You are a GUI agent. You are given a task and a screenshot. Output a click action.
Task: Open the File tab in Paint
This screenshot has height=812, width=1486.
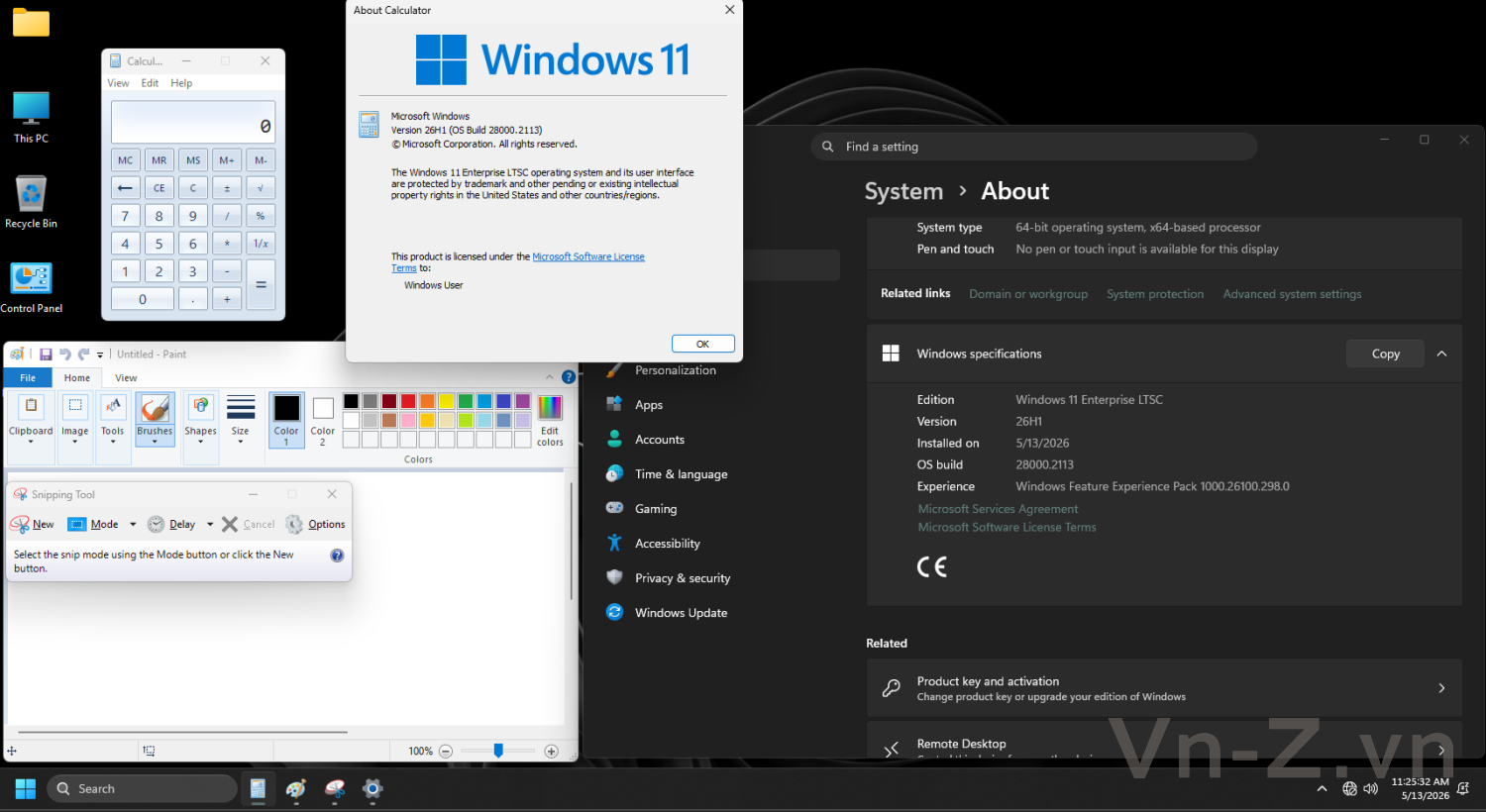click(x=28, y=378)
